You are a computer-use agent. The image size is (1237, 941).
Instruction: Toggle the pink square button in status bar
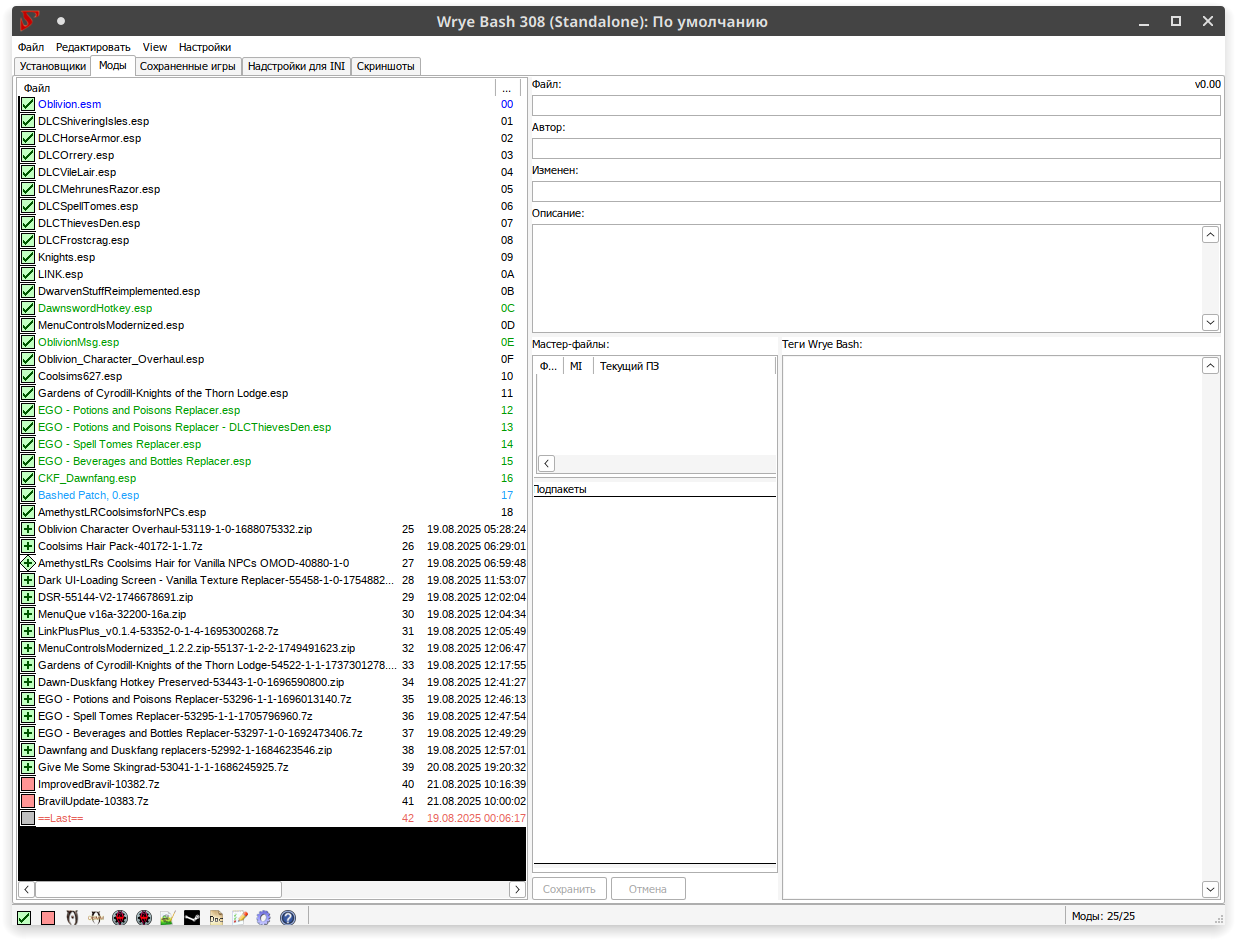48,917
